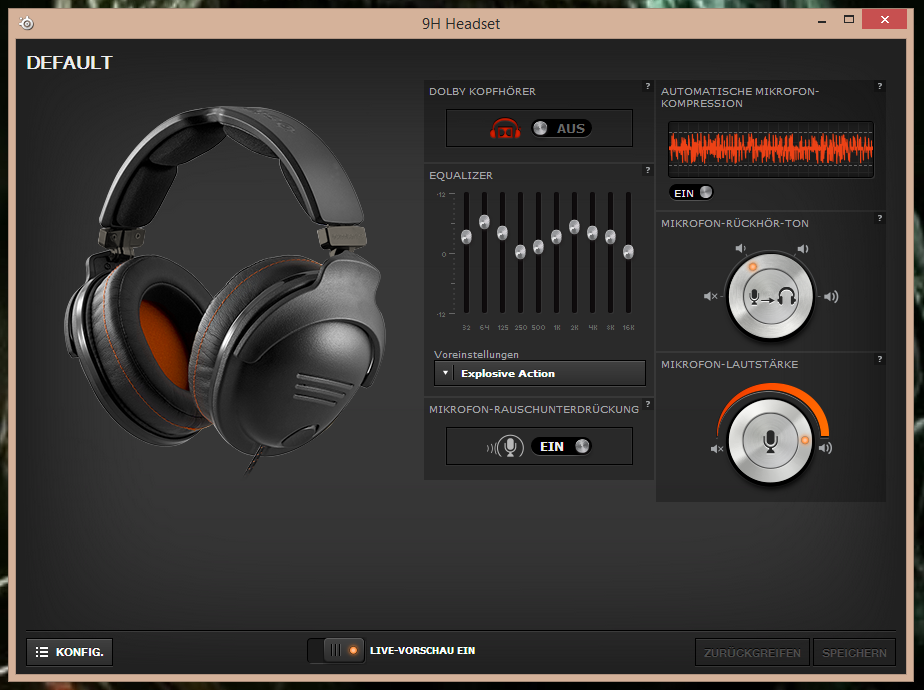
Task: Click the 1K equalizer slider
Action: [x=556, y=237]
